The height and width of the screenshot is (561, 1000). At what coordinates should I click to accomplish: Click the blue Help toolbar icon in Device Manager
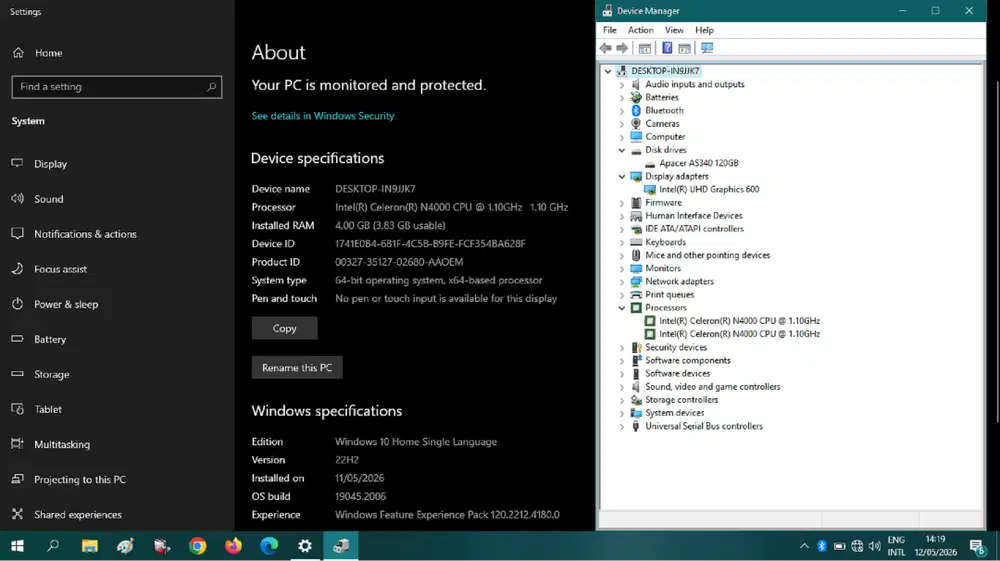pos(667,48)
